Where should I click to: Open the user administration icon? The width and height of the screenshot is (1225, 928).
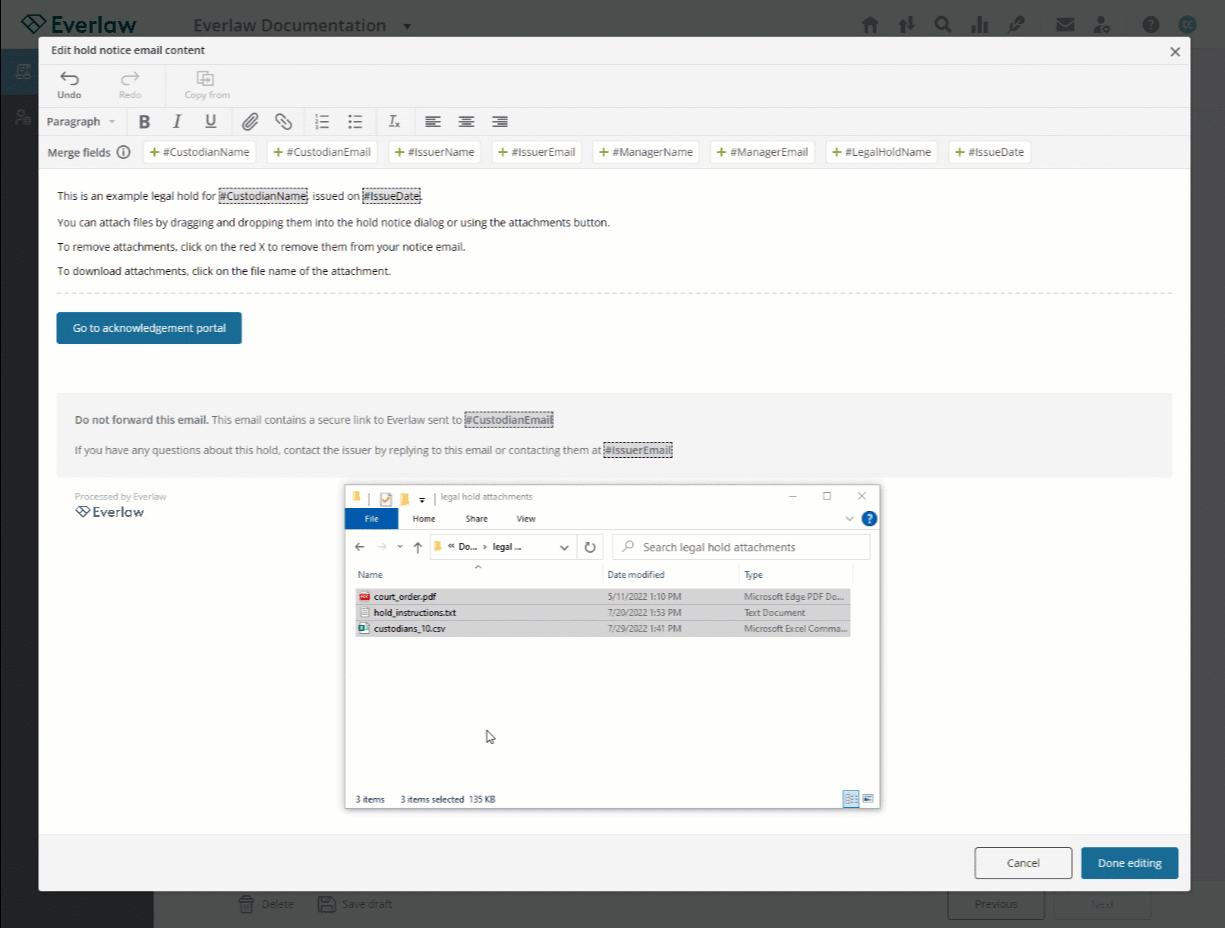tap(1101, 24)
